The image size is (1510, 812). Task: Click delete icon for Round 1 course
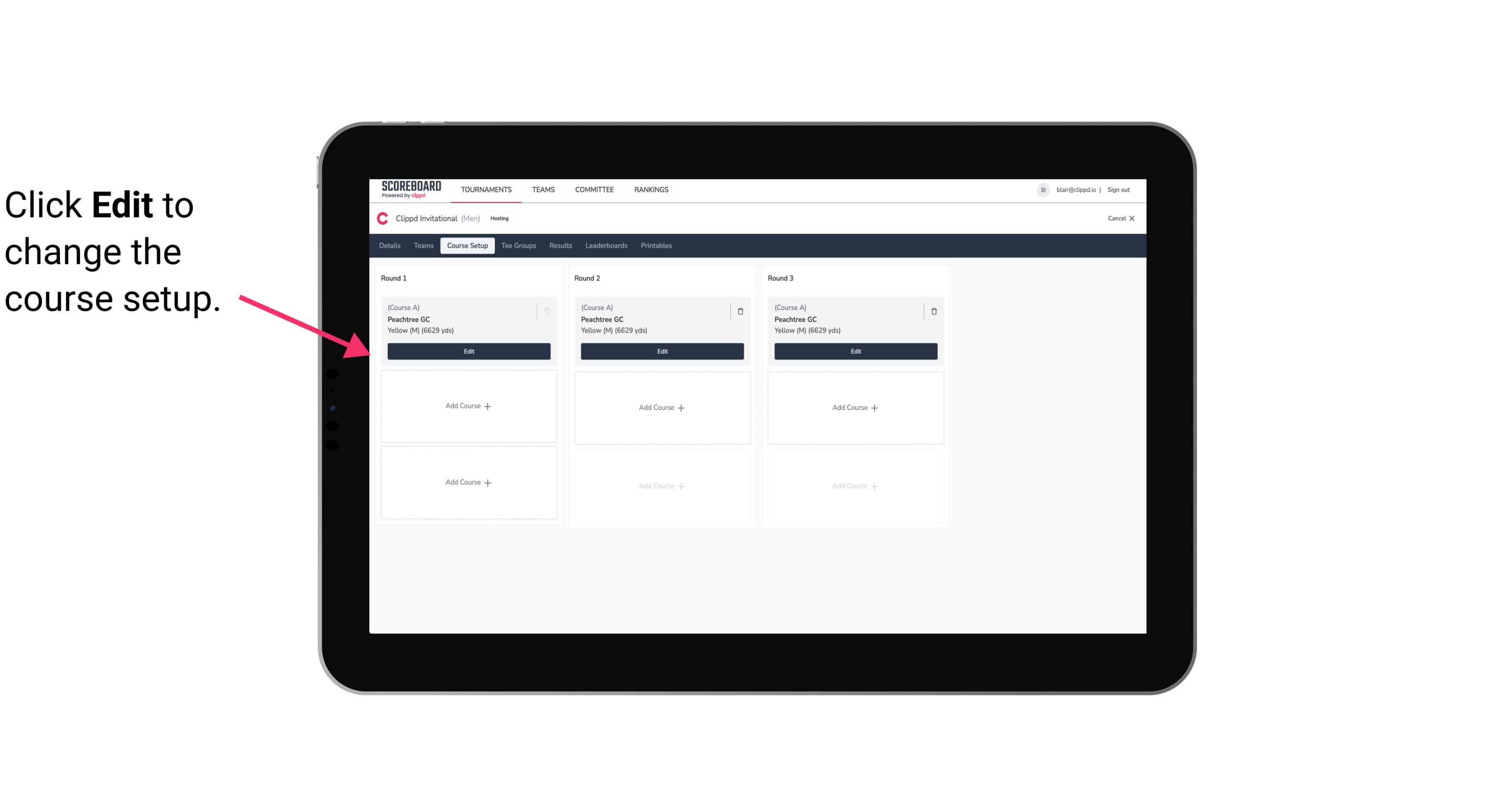[547, 311]
